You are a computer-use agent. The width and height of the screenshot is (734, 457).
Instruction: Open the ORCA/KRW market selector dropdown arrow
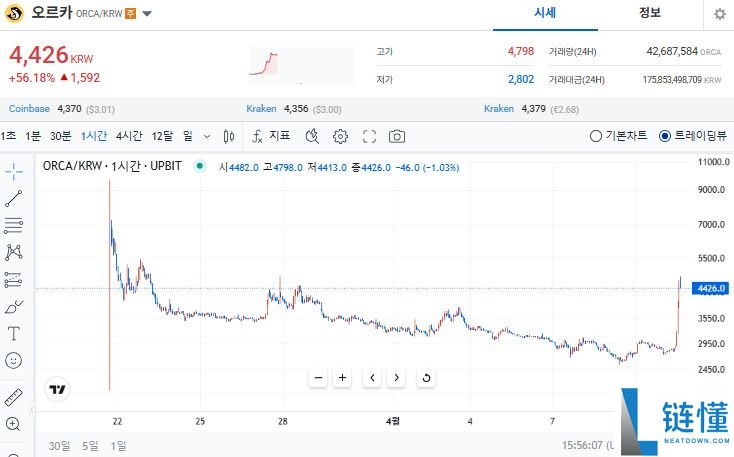coord(147,14)
